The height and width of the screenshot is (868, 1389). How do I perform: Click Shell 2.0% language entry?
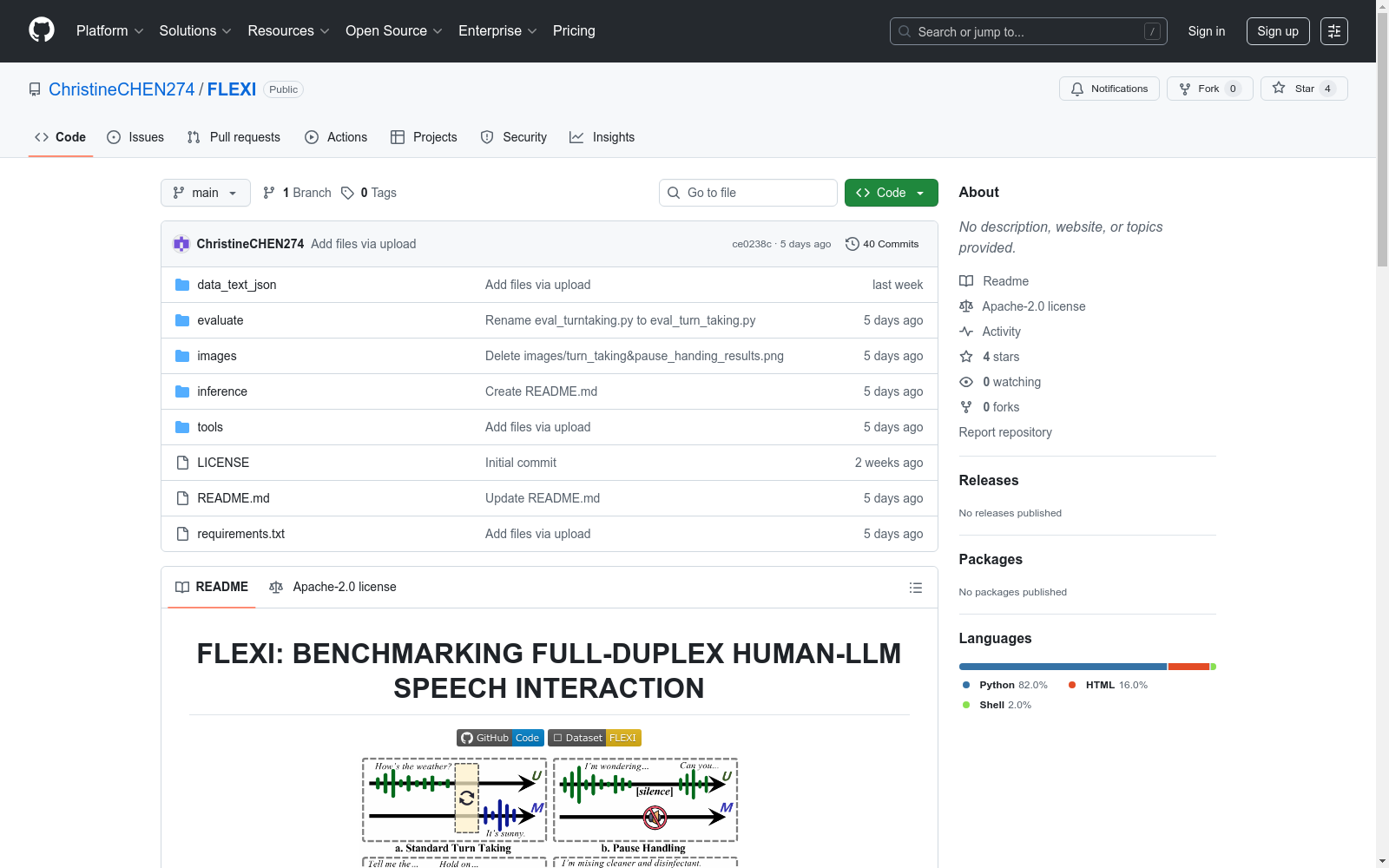(997, 705)
